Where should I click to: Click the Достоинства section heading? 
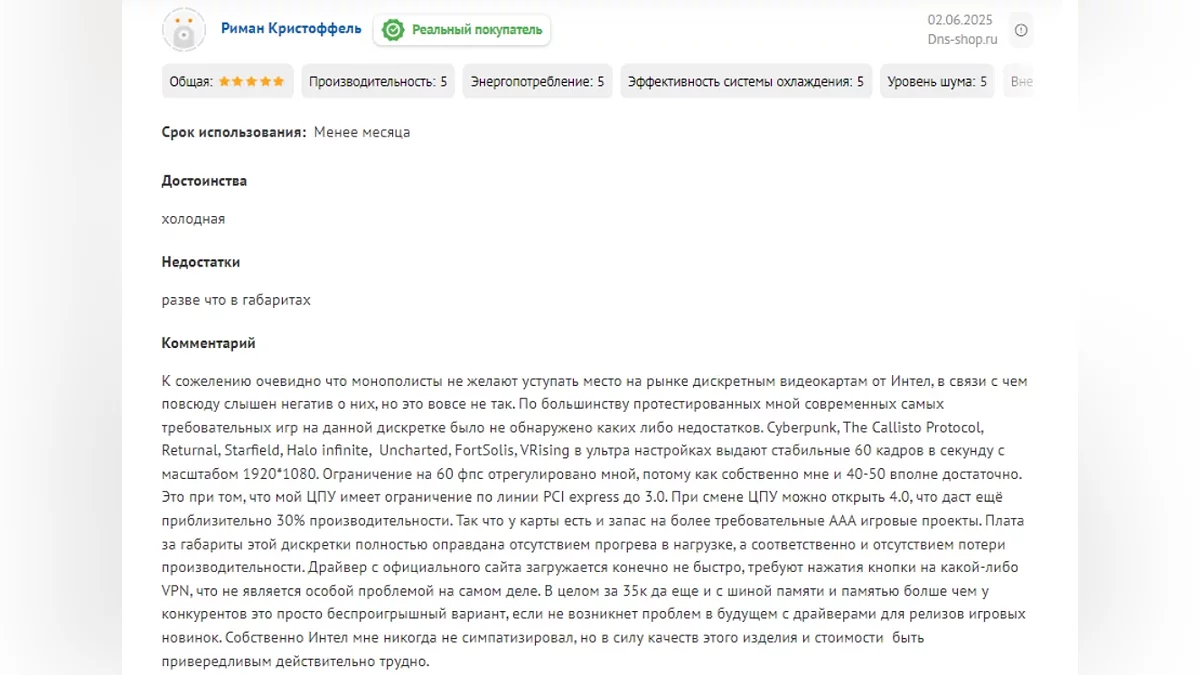coord(204,181)
